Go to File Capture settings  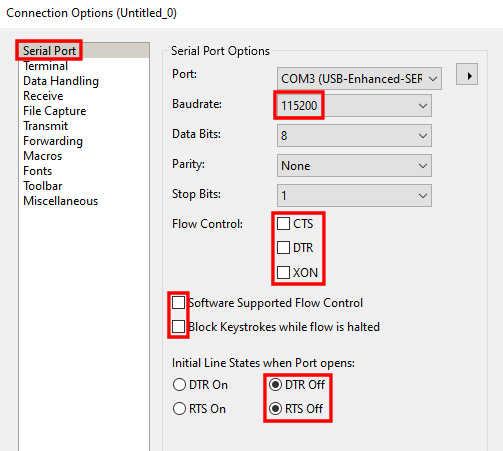click(x=55, y=111)
